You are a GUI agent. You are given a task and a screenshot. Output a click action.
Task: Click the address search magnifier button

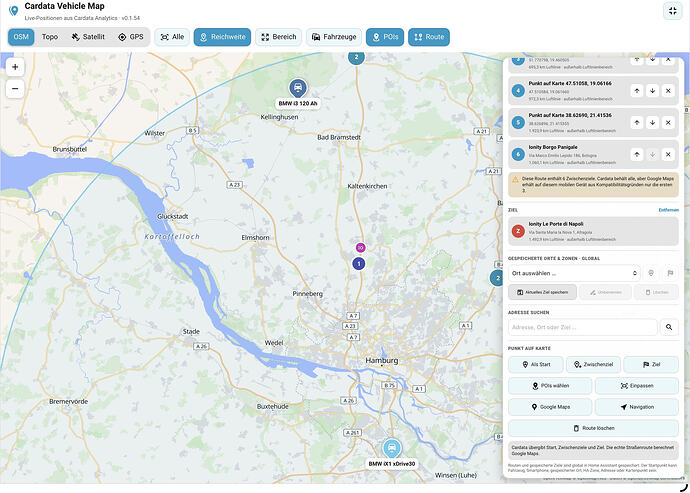pos(669,327)
